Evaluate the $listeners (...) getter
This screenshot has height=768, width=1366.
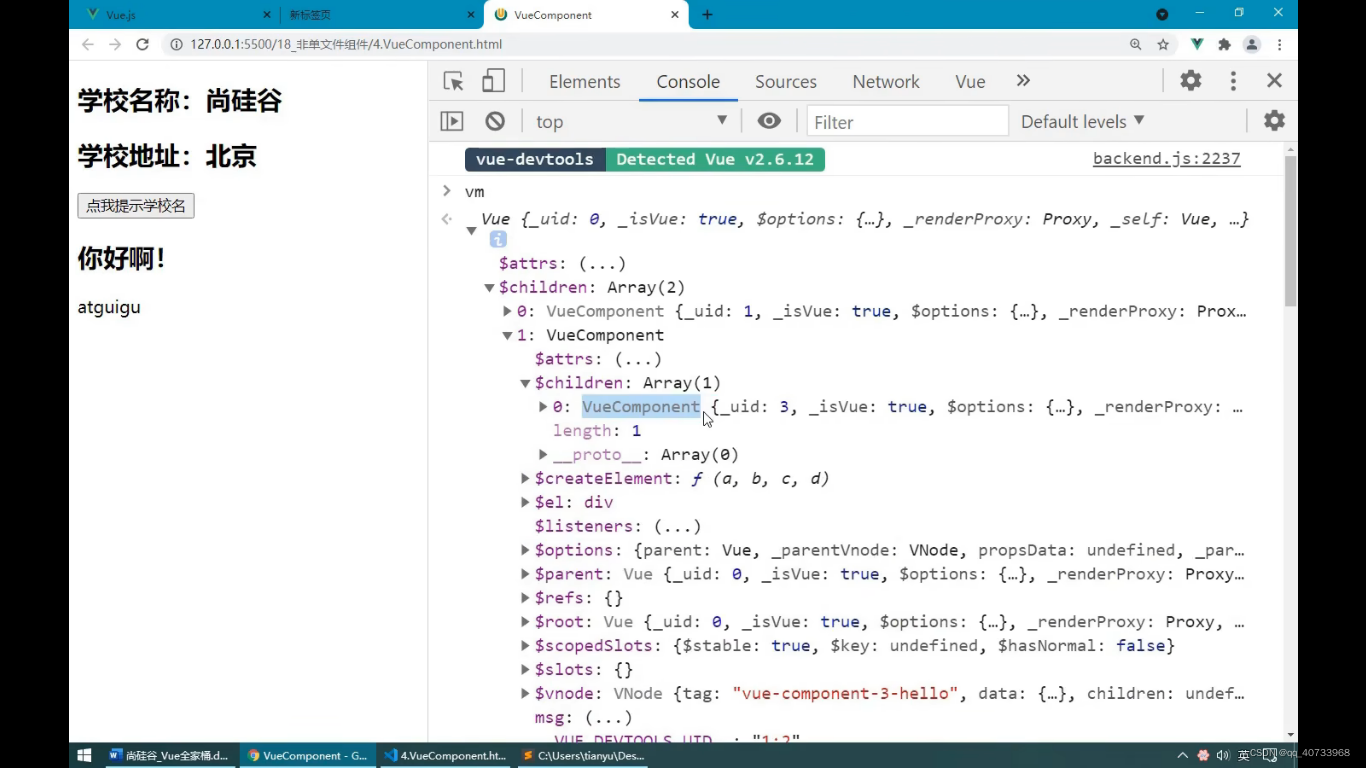(677, 527)
